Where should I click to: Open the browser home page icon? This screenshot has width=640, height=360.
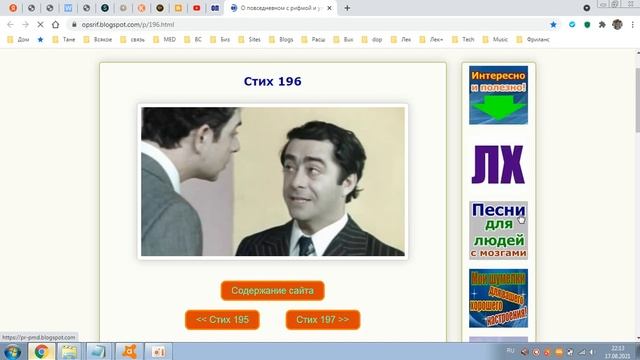pos(56,24)
